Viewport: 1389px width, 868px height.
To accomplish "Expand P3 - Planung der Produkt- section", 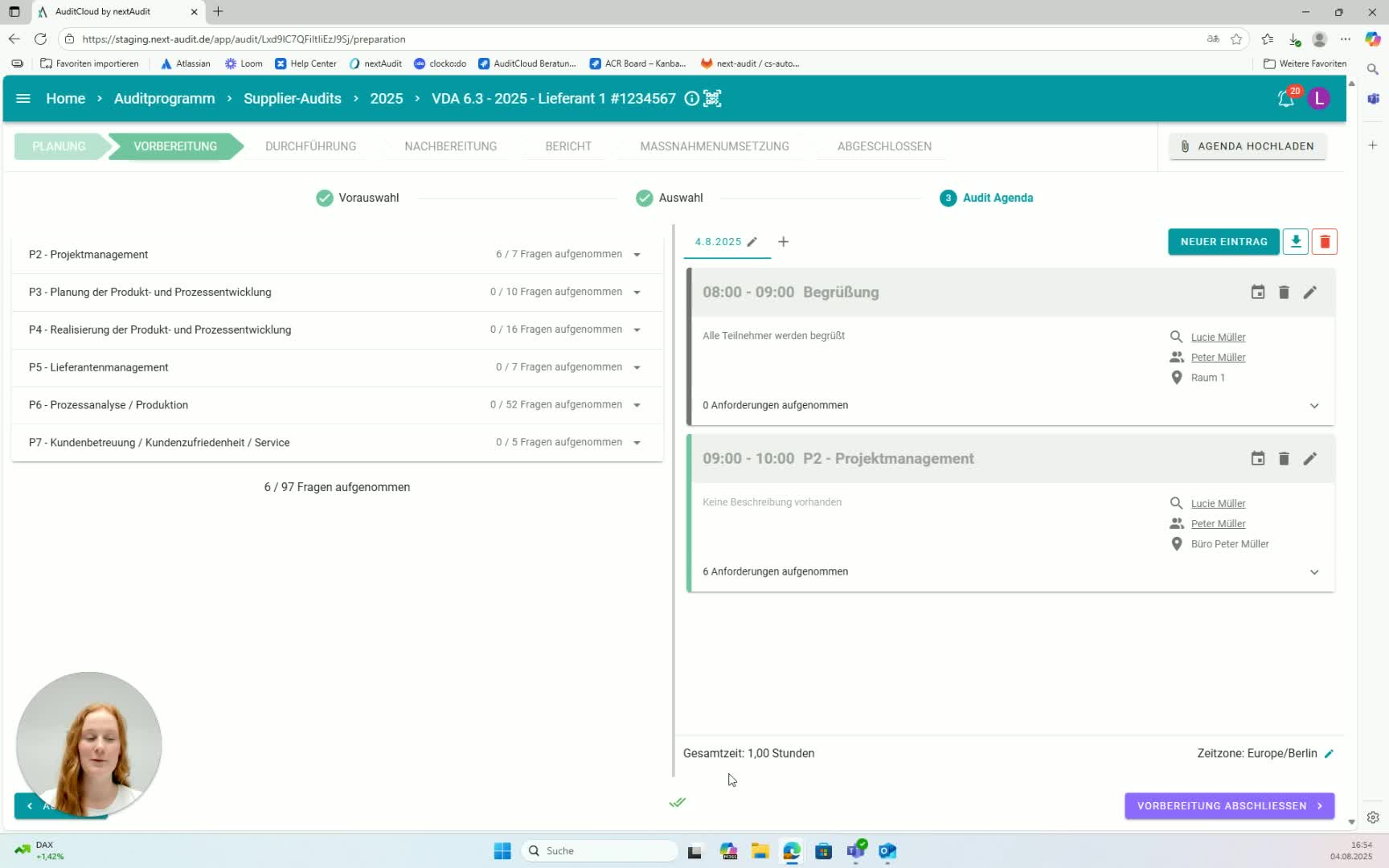I will 637,293.
